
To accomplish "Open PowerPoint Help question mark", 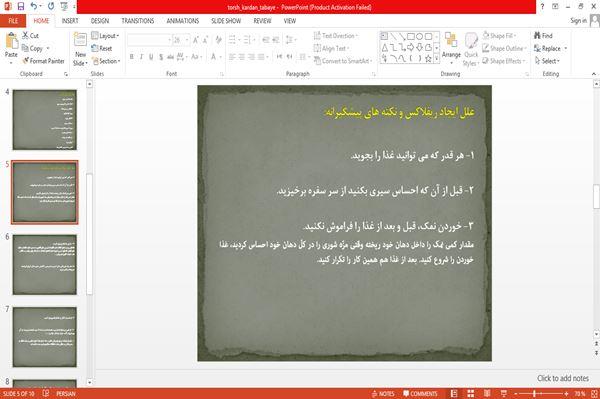I will 542,7.
